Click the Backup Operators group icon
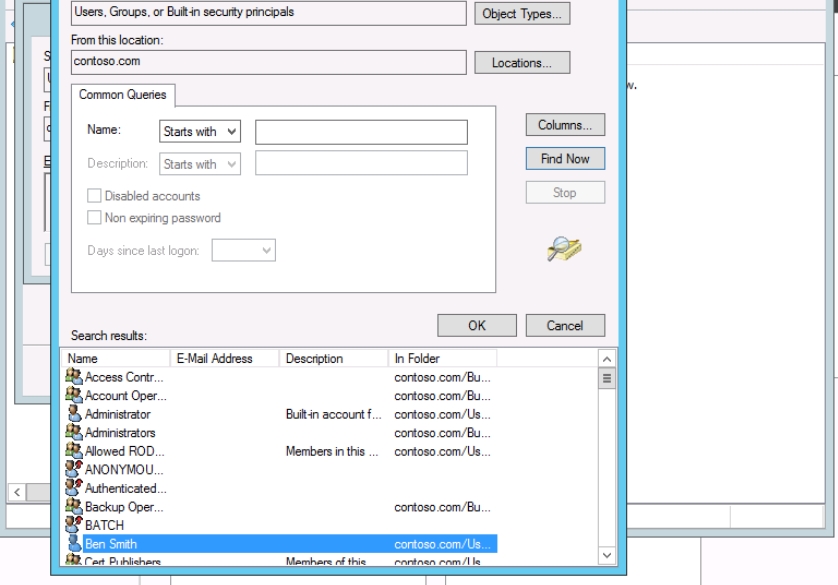Screen dimensions: 838x585 (x=74, y=507)
